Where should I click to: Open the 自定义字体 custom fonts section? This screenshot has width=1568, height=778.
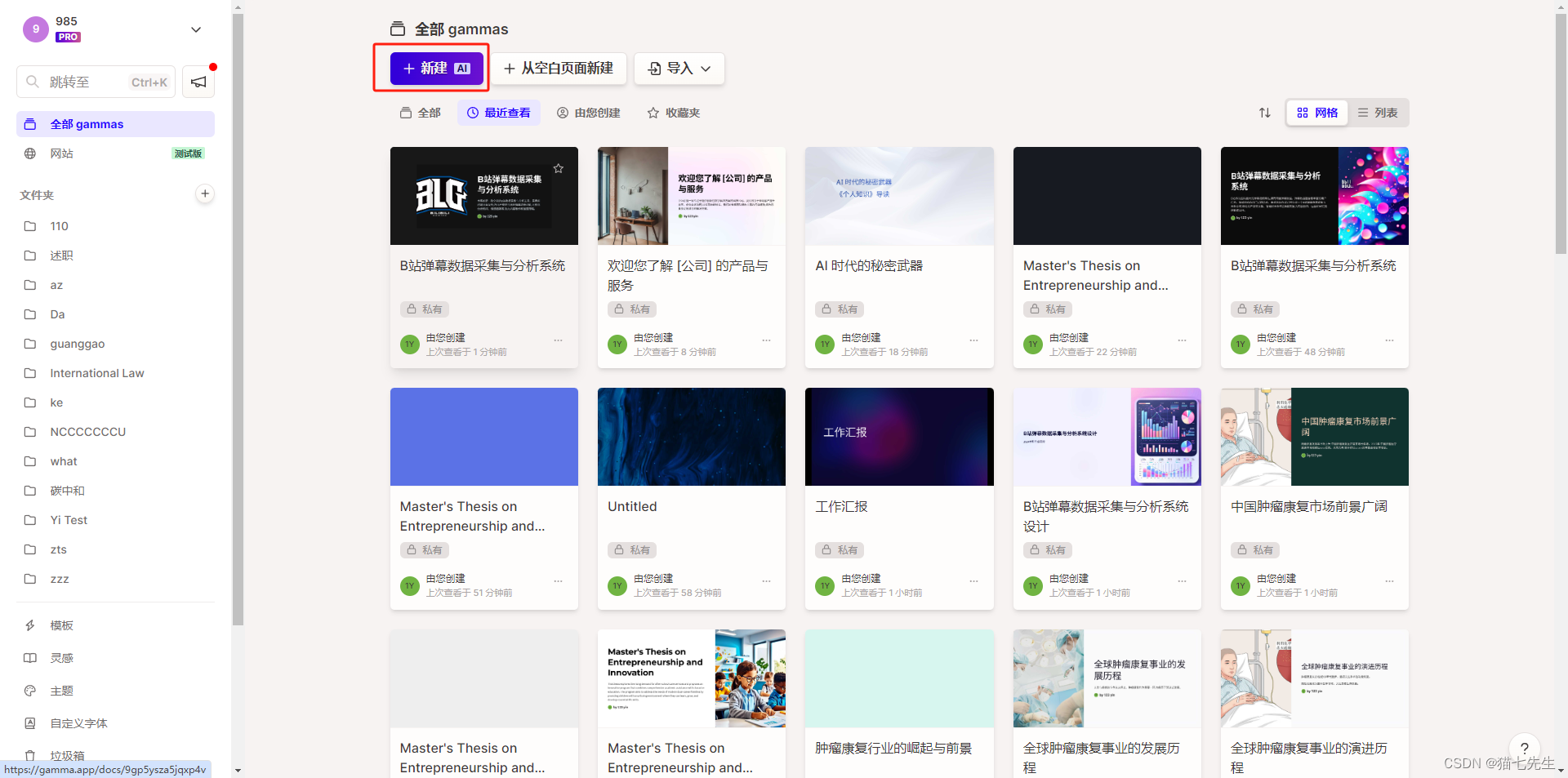tap(115, 723)
